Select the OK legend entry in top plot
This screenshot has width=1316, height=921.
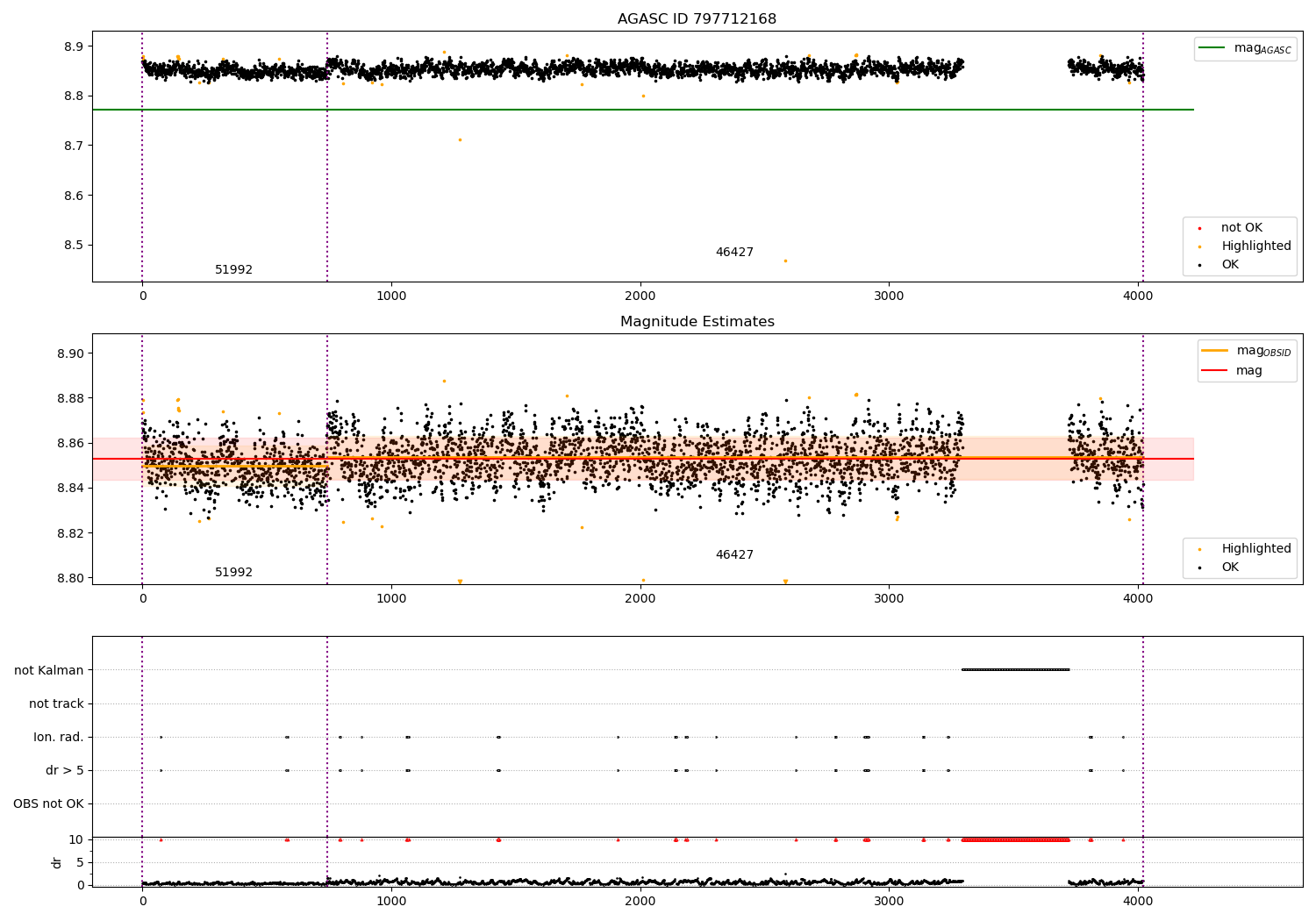point(1218,265)
